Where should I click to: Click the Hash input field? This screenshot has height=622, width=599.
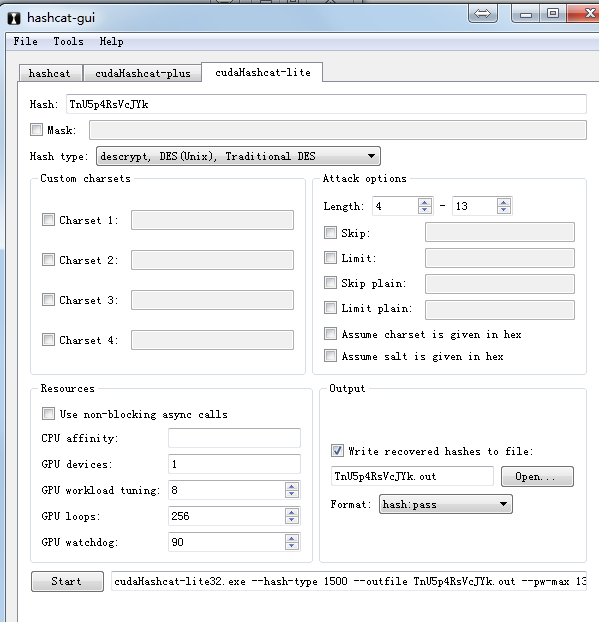326,104
